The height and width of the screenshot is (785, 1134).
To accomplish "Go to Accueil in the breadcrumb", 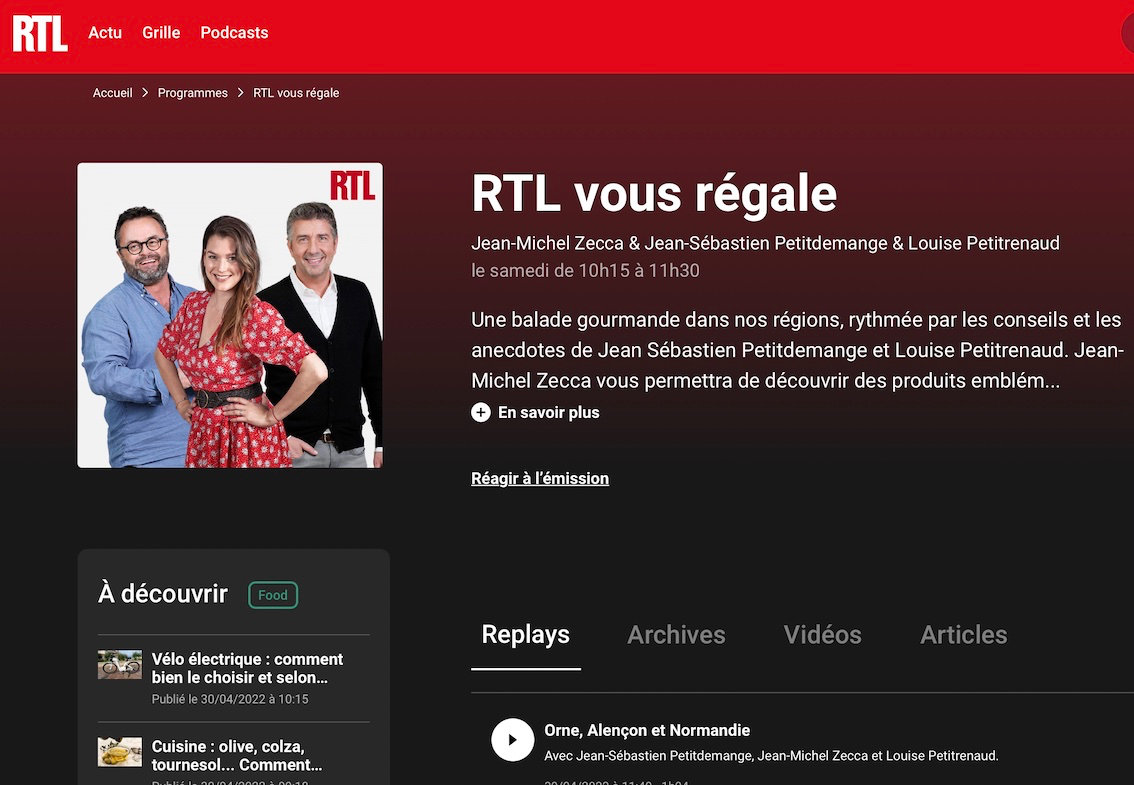I will 112,93.
